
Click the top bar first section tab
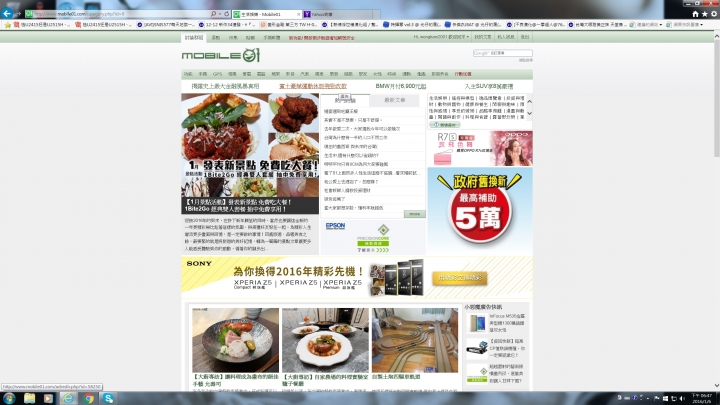[194, 38]
